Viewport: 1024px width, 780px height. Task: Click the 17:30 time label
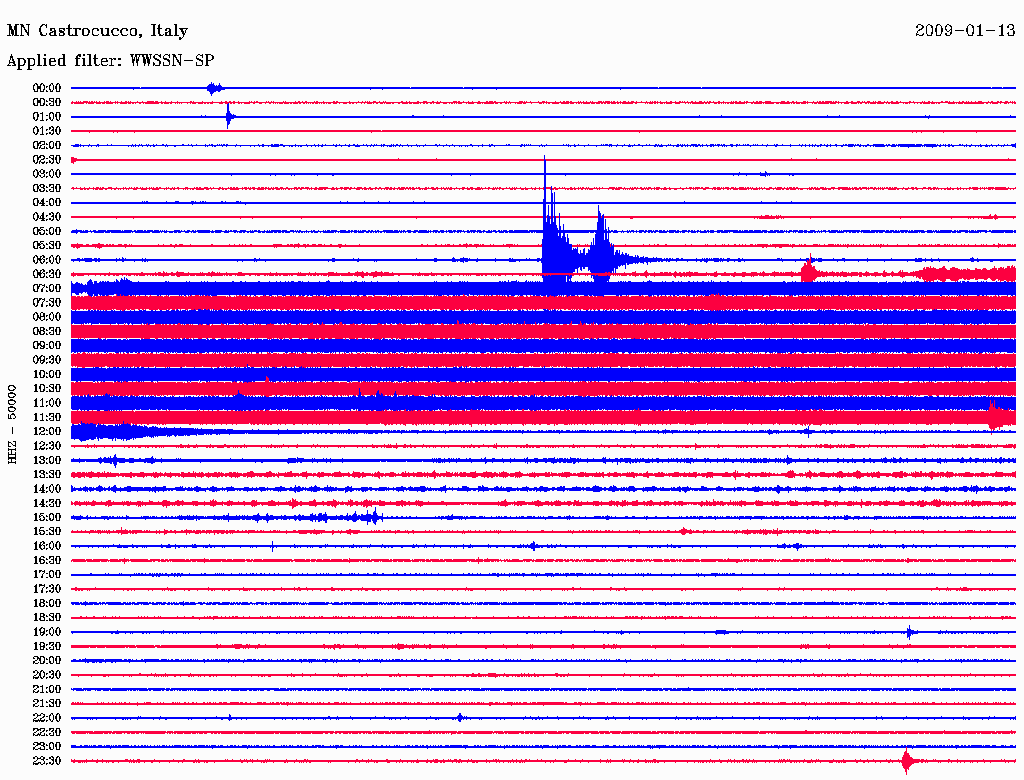click(47, 589)
